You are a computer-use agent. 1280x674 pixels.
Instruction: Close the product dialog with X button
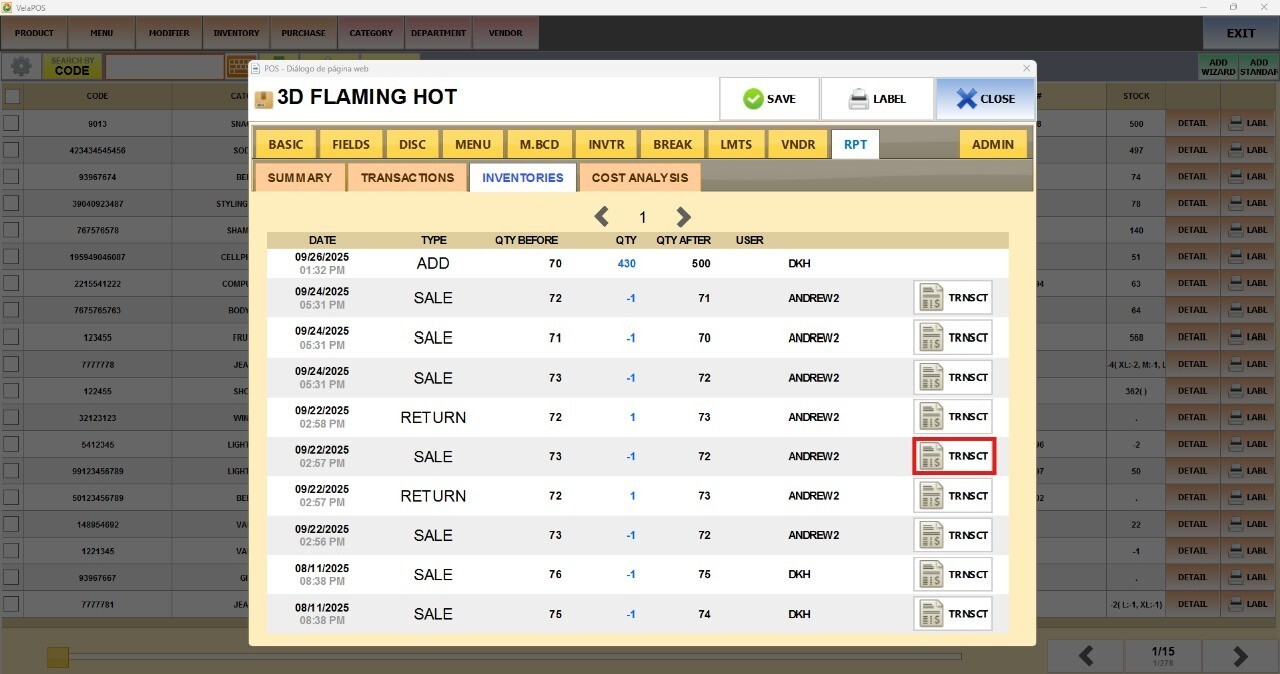tap(985, 99)
